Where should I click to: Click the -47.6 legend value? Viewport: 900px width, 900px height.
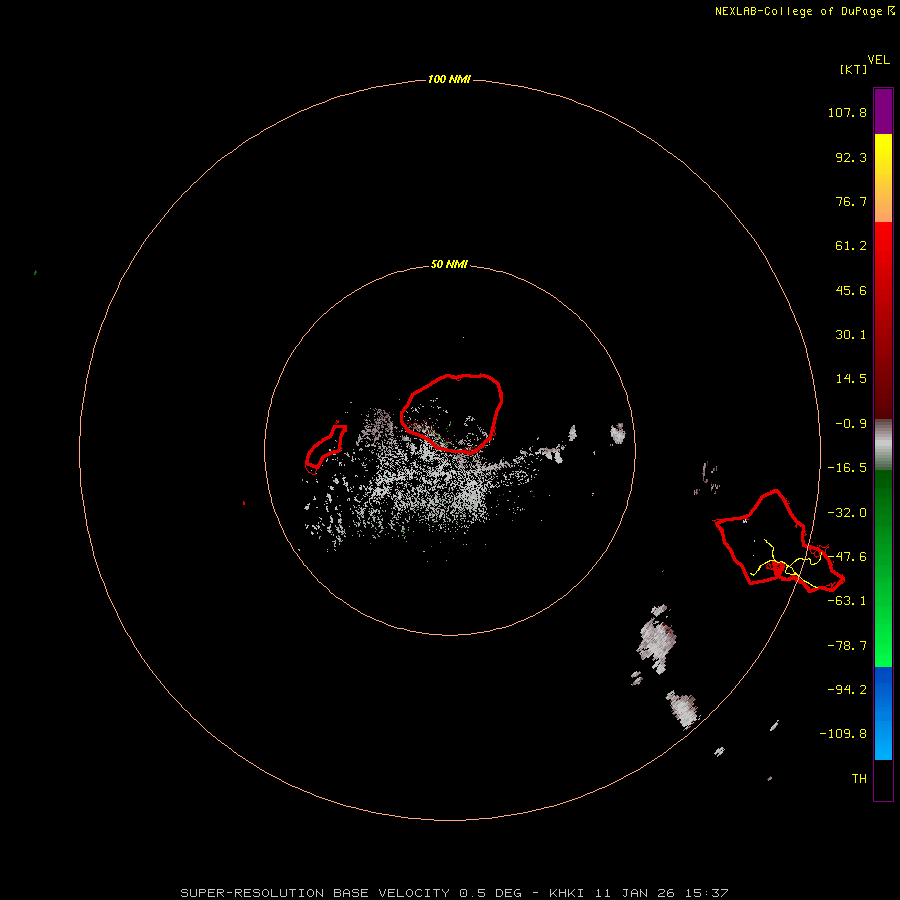pos(847,557)
